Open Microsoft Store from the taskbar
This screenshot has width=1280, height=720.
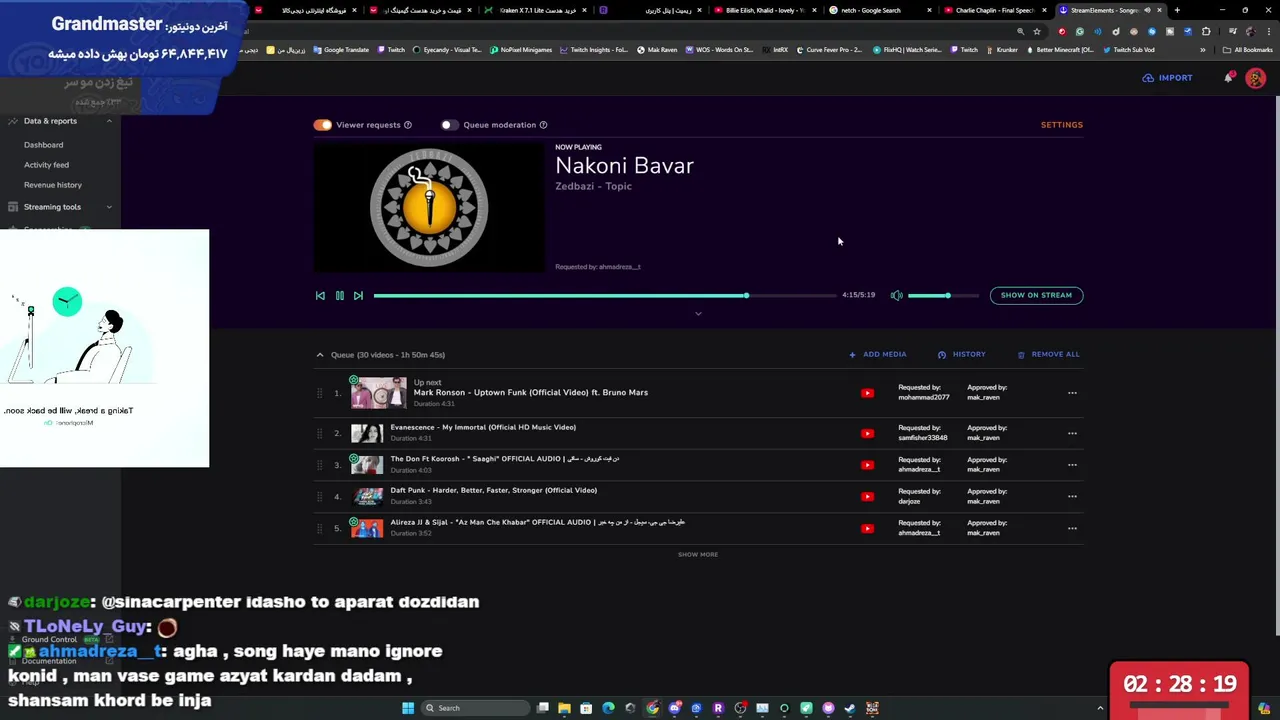586,708
